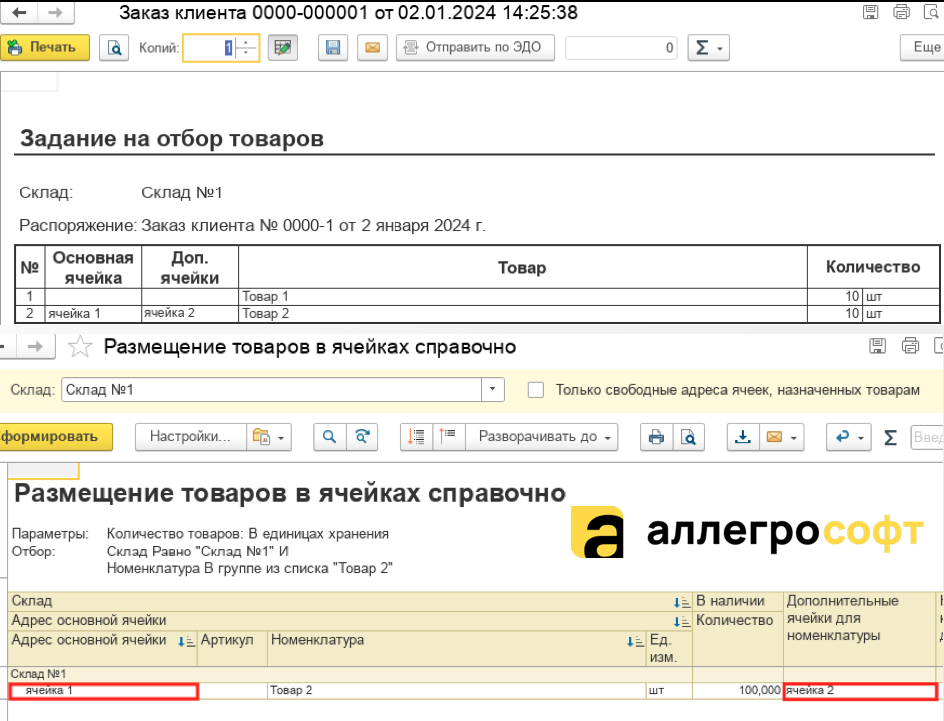Click Отправить по ЭДО button
The height and width of the screenshot is (721, 944).
[475, 48]
